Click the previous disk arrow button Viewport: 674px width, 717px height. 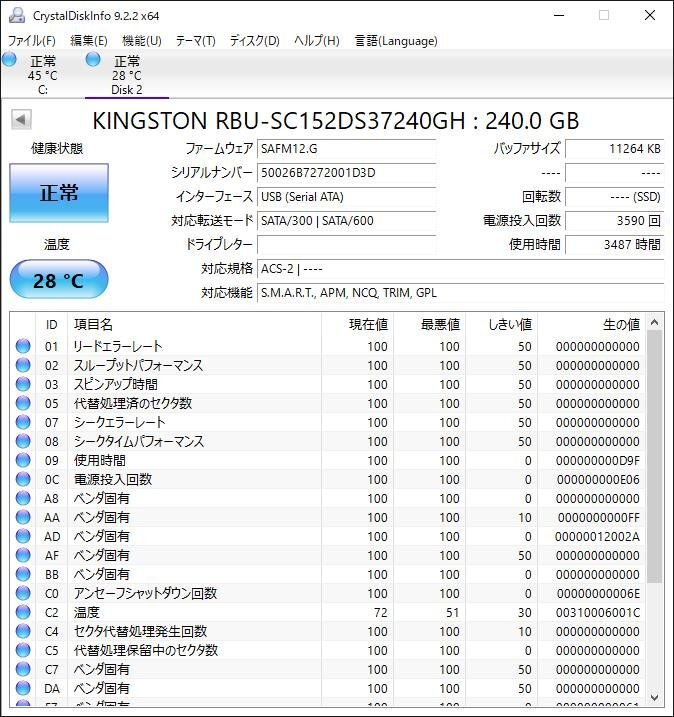21,120
